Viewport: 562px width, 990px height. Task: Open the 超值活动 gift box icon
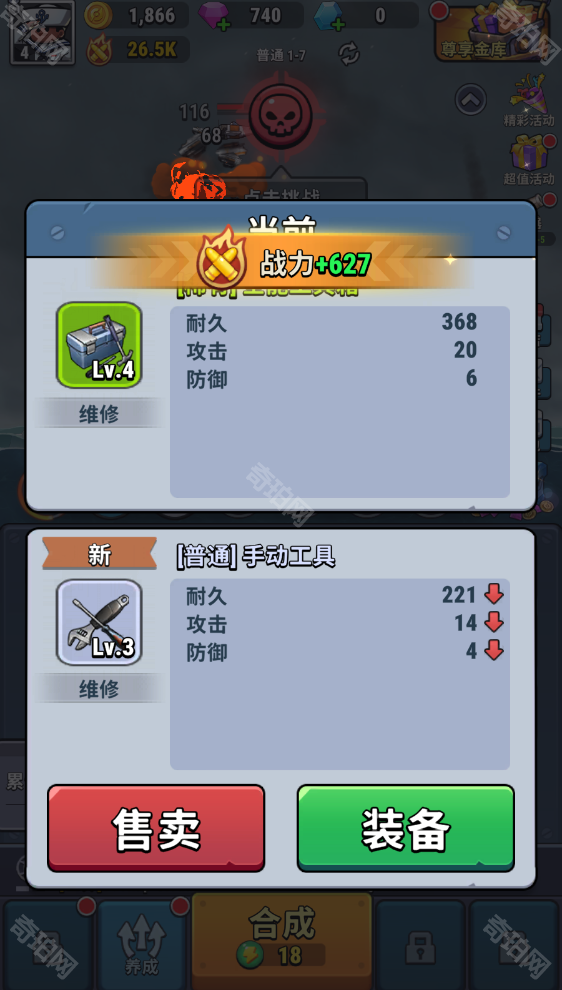point(529,160)
